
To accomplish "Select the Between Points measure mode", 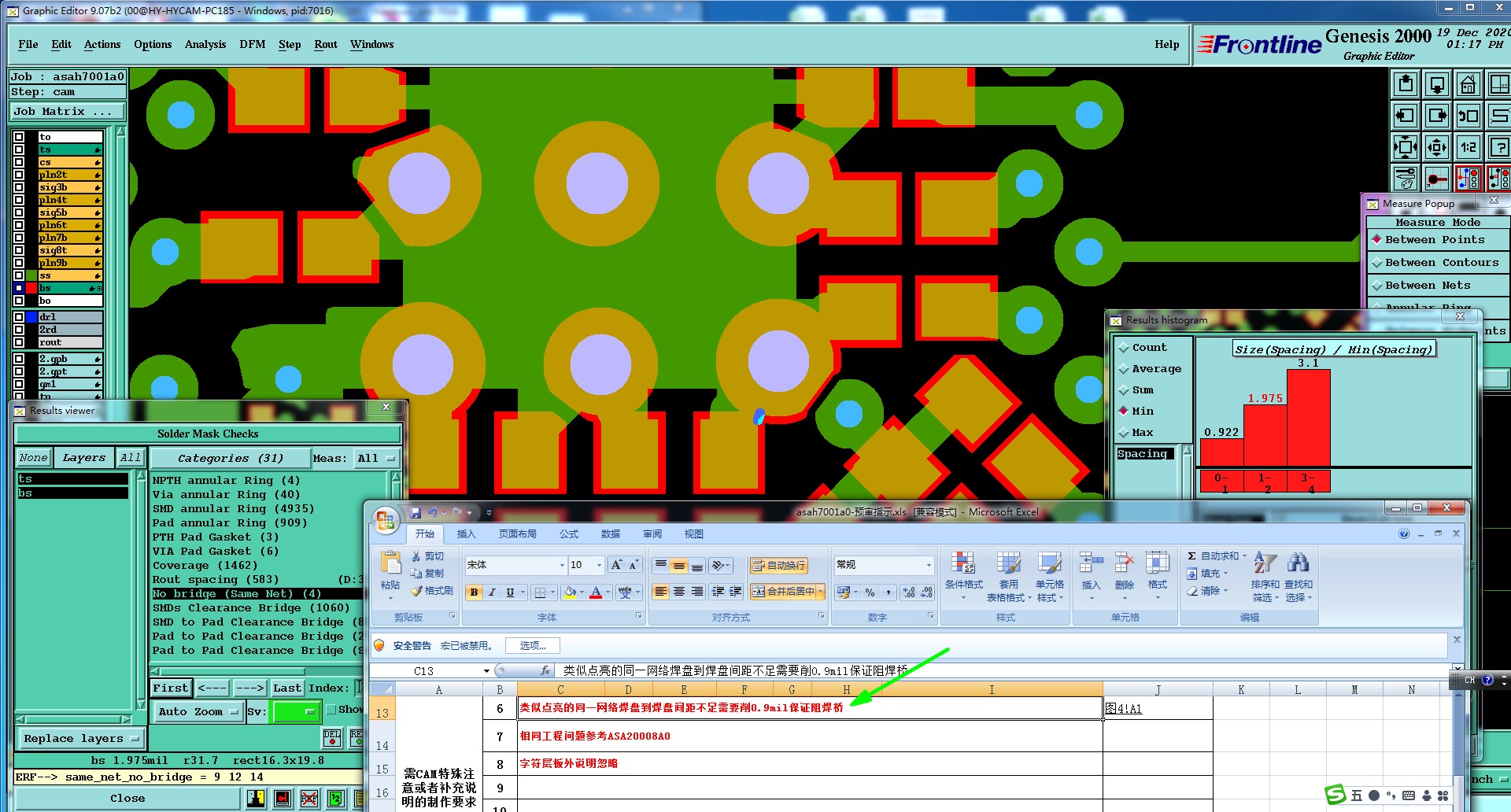I will [1435, 240].
